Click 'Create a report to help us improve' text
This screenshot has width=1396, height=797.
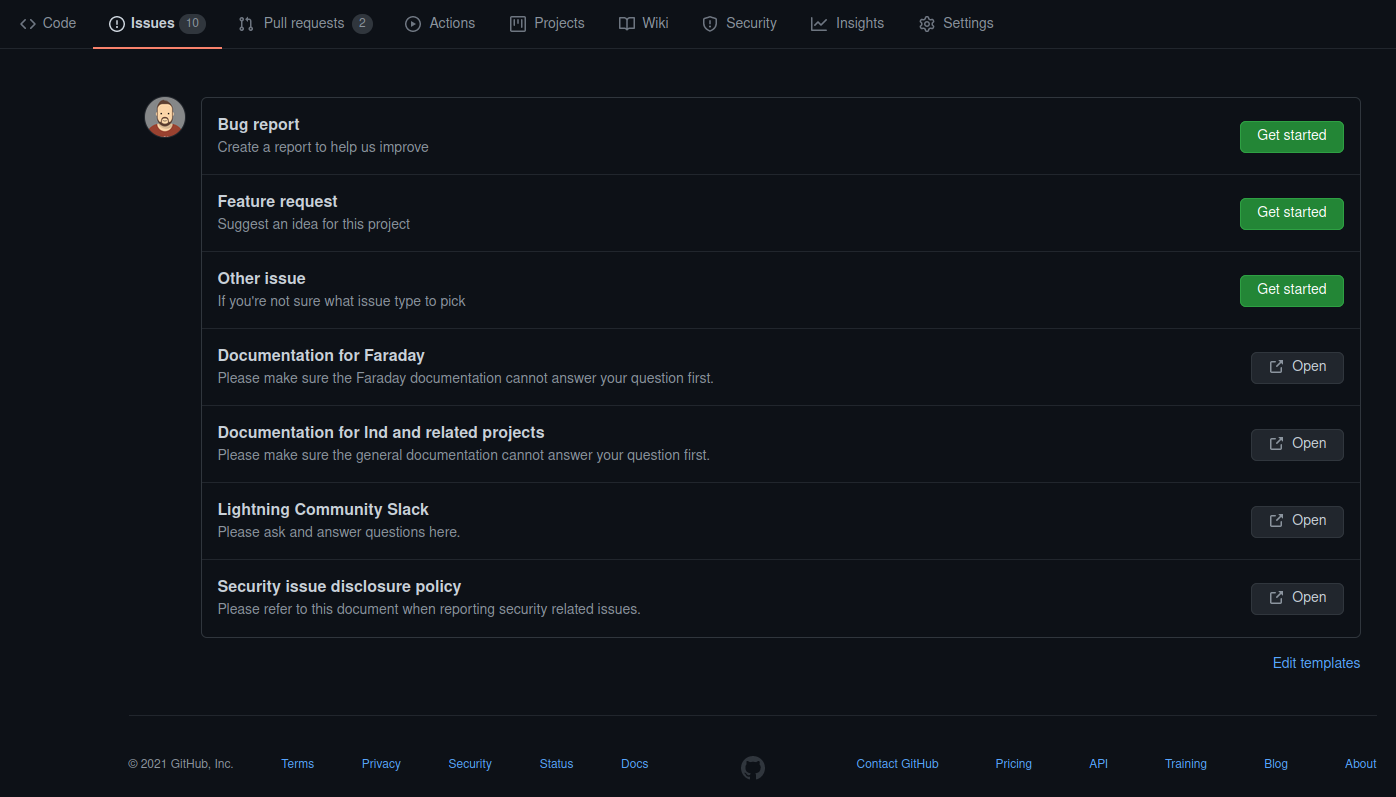point(323,147)
